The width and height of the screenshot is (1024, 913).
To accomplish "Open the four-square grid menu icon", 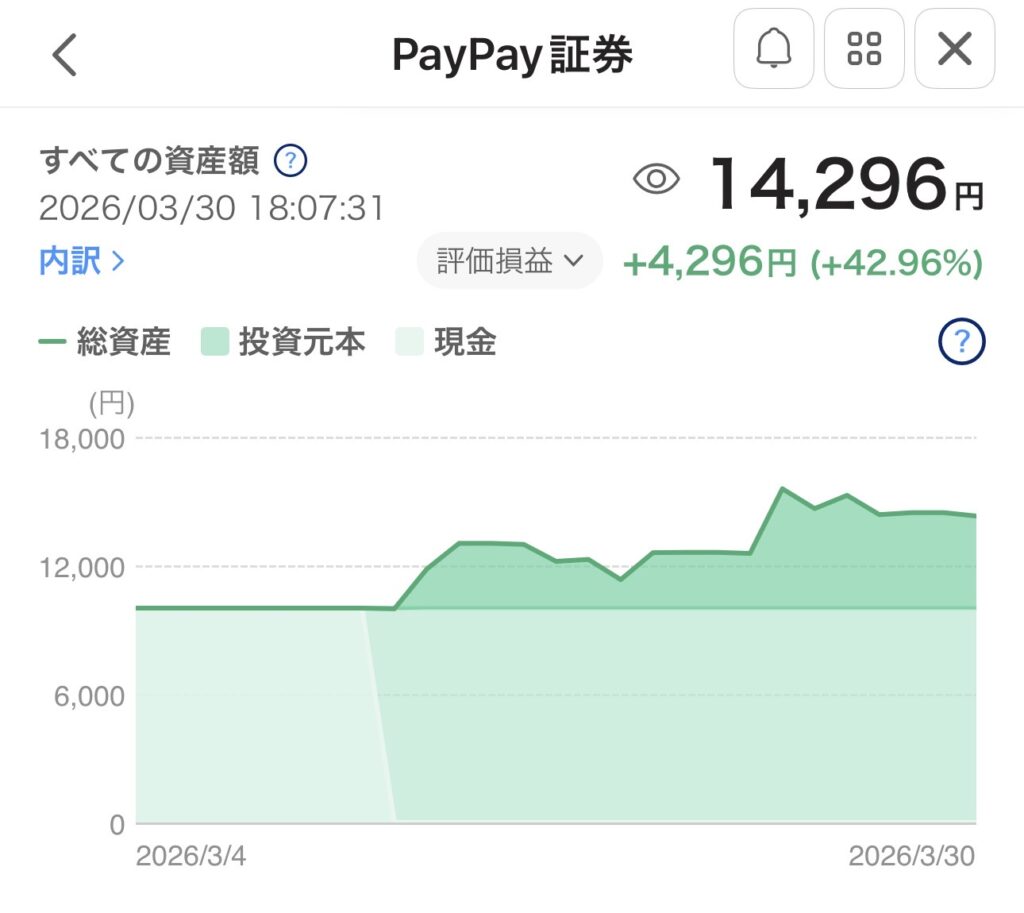I will click(864, 49).
